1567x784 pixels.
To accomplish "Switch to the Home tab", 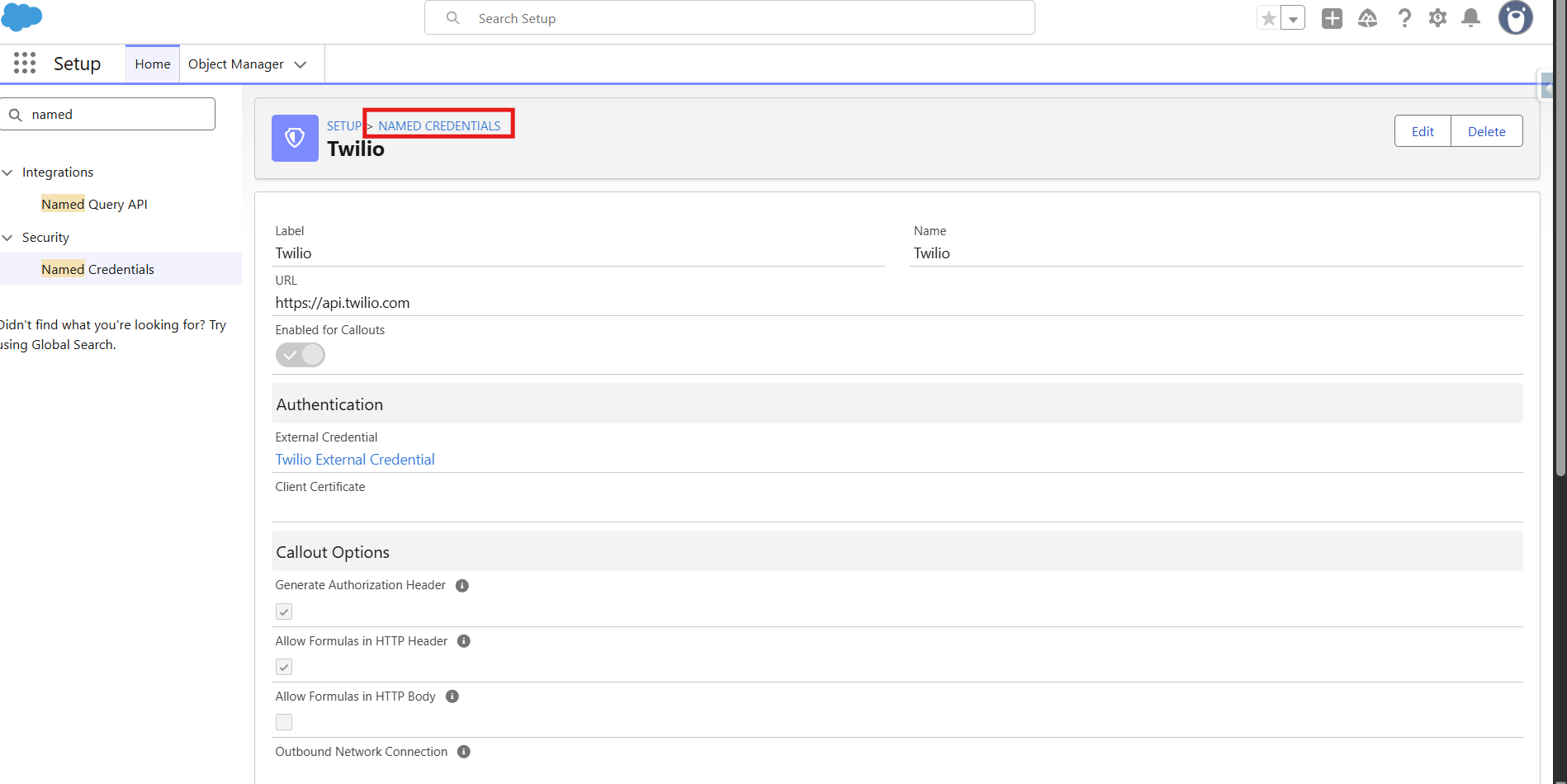I will coord(153,64).
